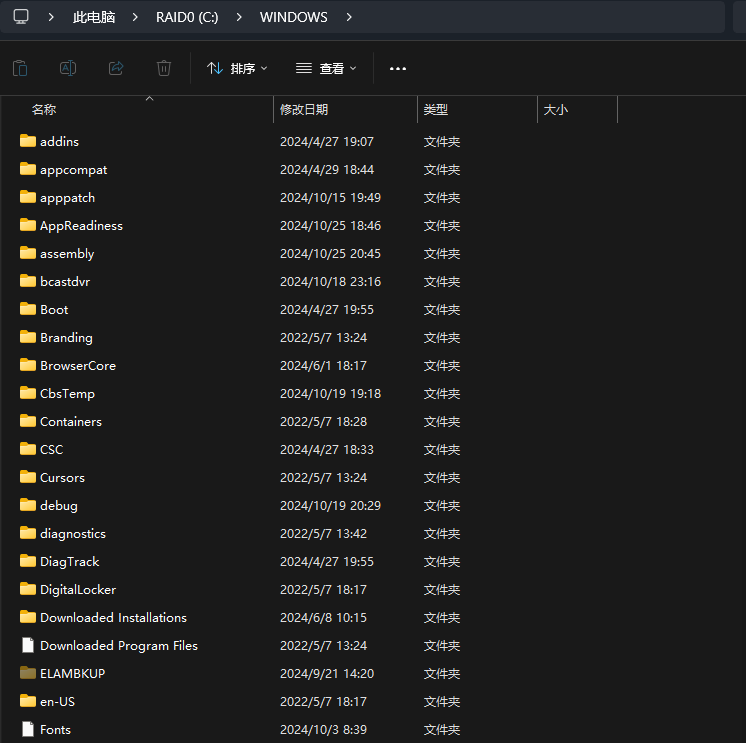Click the DiagTrack folder icon
Screen dimensions: 746x743
click(28, 561)
